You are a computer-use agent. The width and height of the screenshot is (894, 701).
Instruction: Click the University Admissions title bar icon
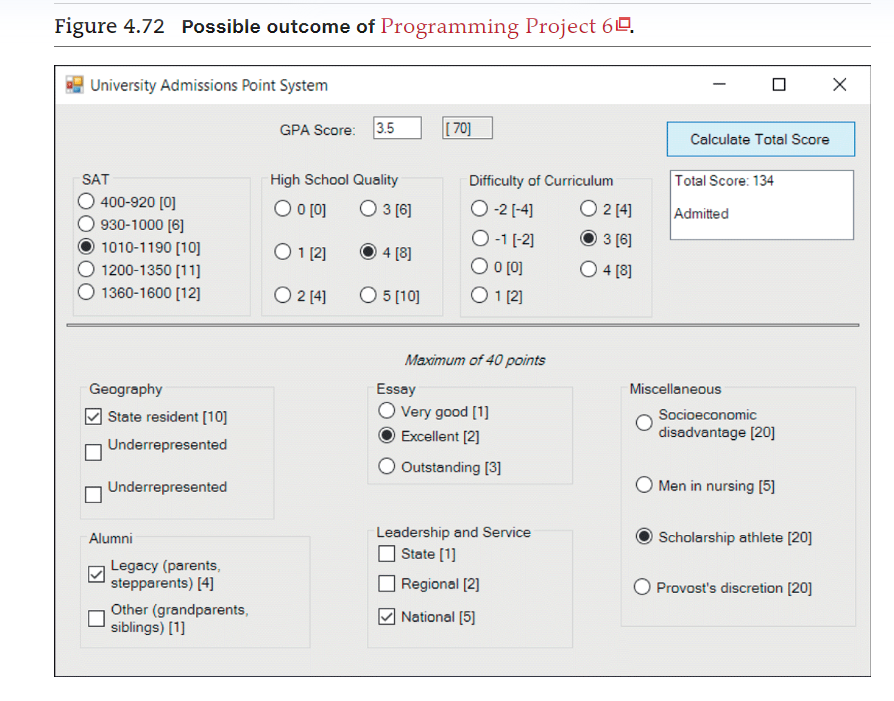(74, 85)
